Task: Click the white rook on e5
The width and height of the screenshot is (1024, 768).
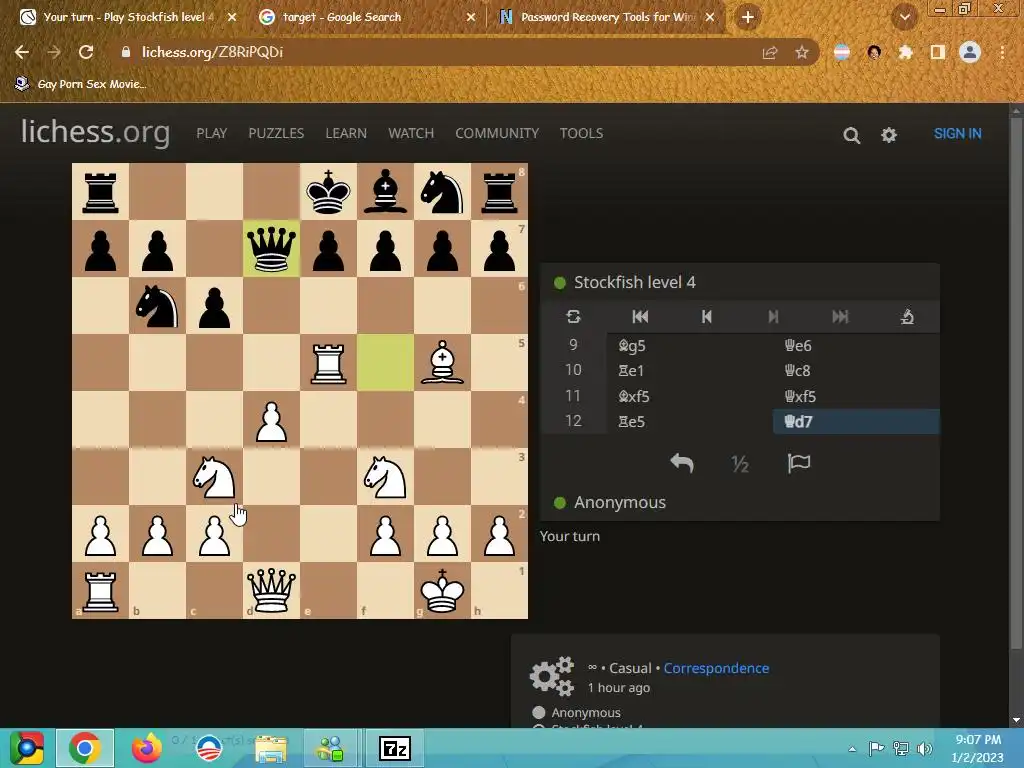Action: (328, 362)
